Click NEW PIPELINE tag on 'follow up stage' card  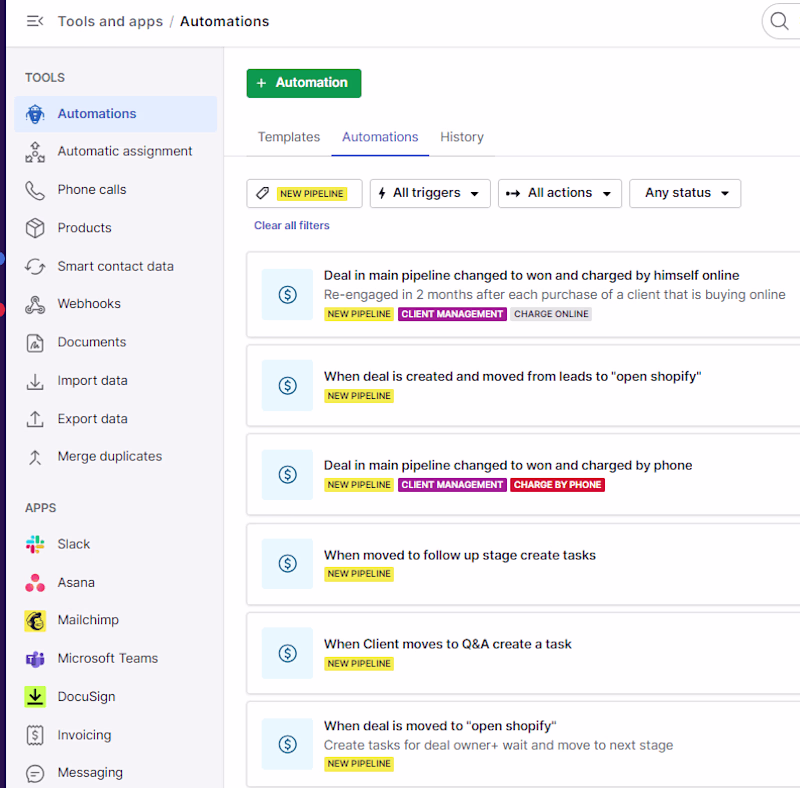coord(359,574)
